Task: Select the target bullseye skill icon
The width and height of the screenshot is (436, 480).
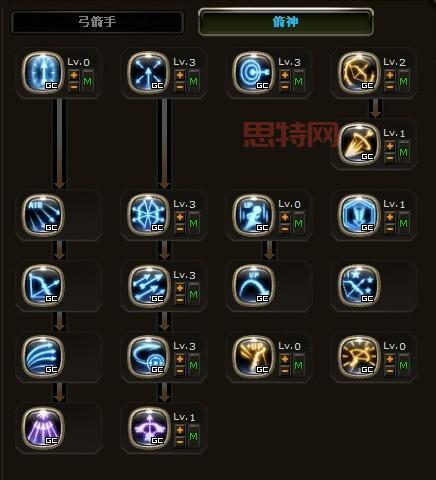Action: point(253,72)
